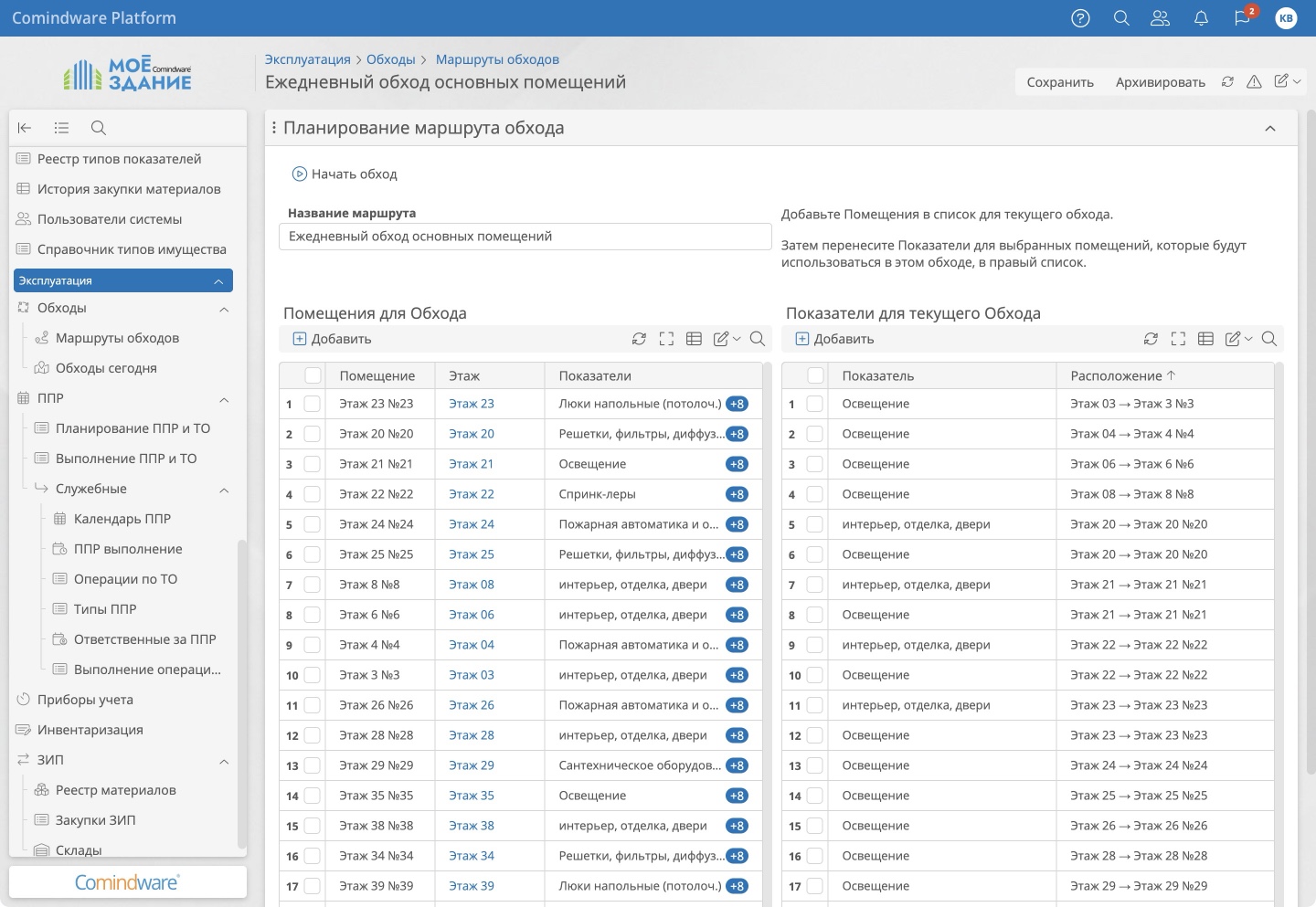This screenshot has width=1316, height=907.
Task: Open column settings for Показатели table
Action: [1205, 339]
